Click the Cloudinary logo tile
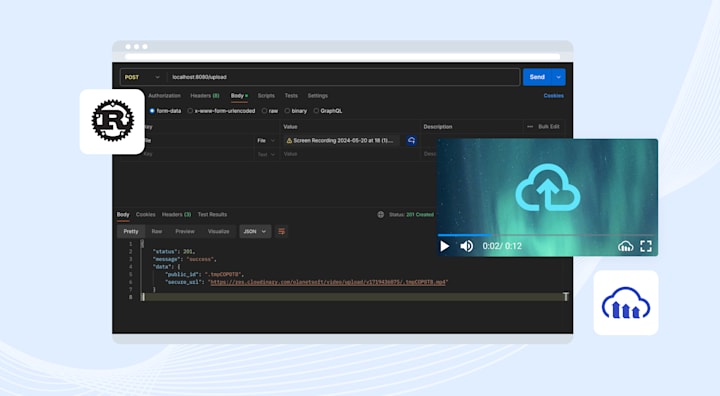 click(626, 303)
